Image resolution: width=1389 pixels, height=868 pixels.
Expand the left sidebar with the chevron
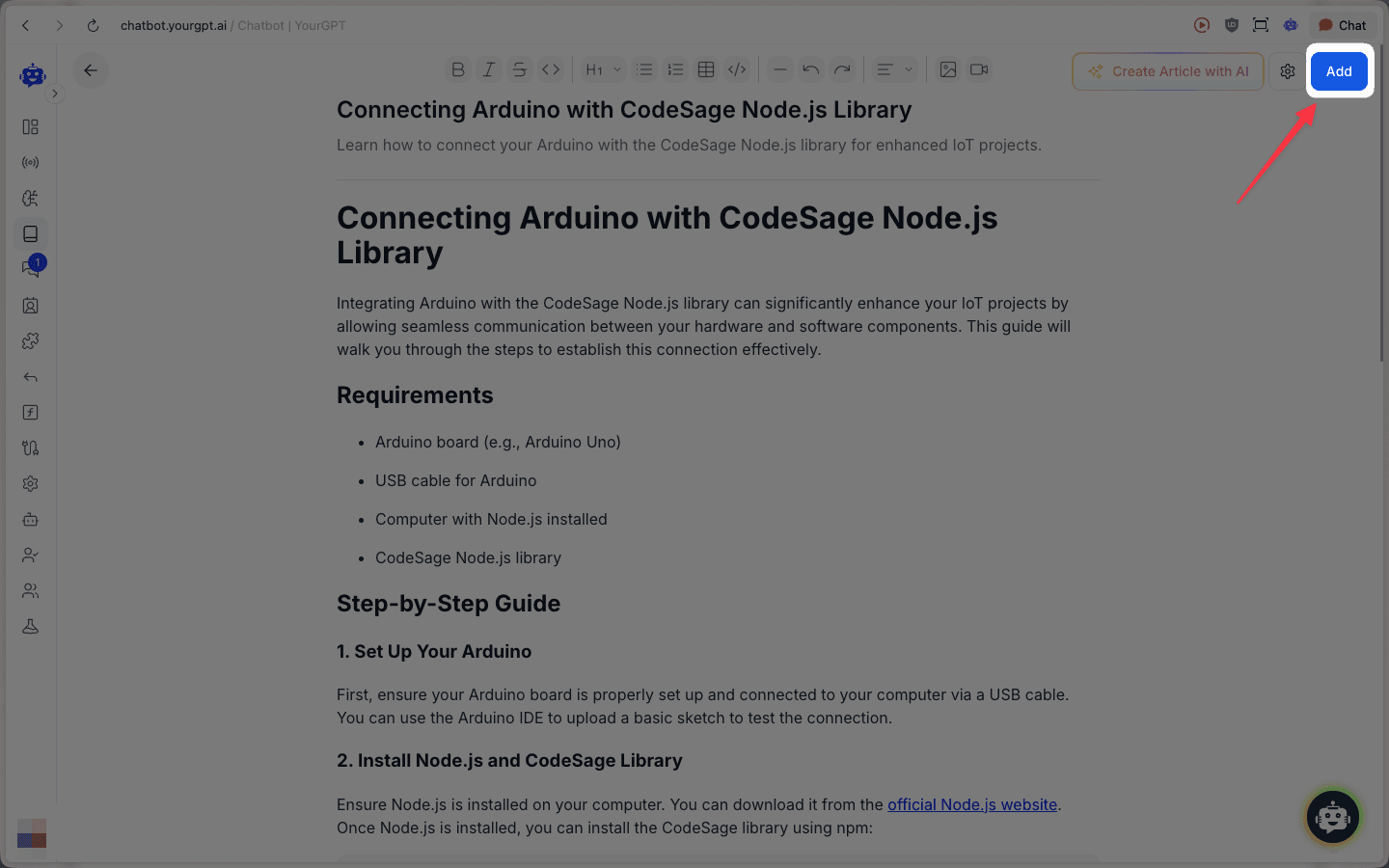[55, 94]
